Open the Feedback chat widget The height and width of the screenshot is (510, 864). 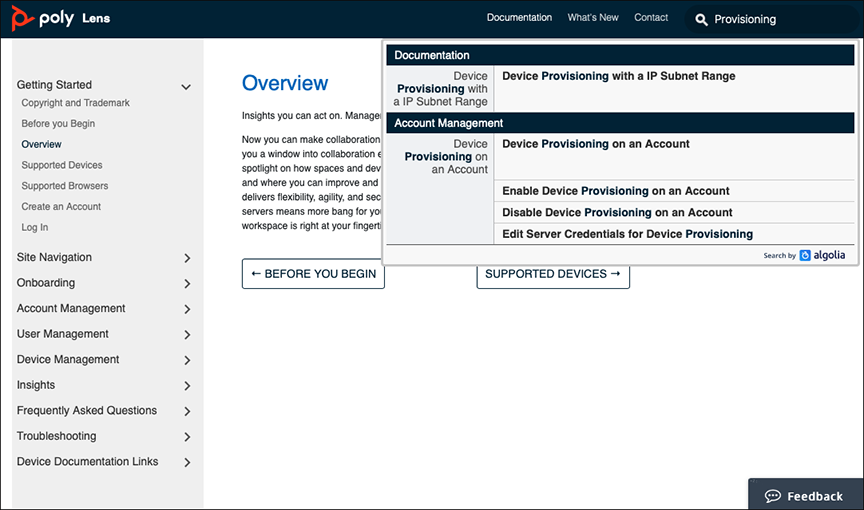coord(804,495)
